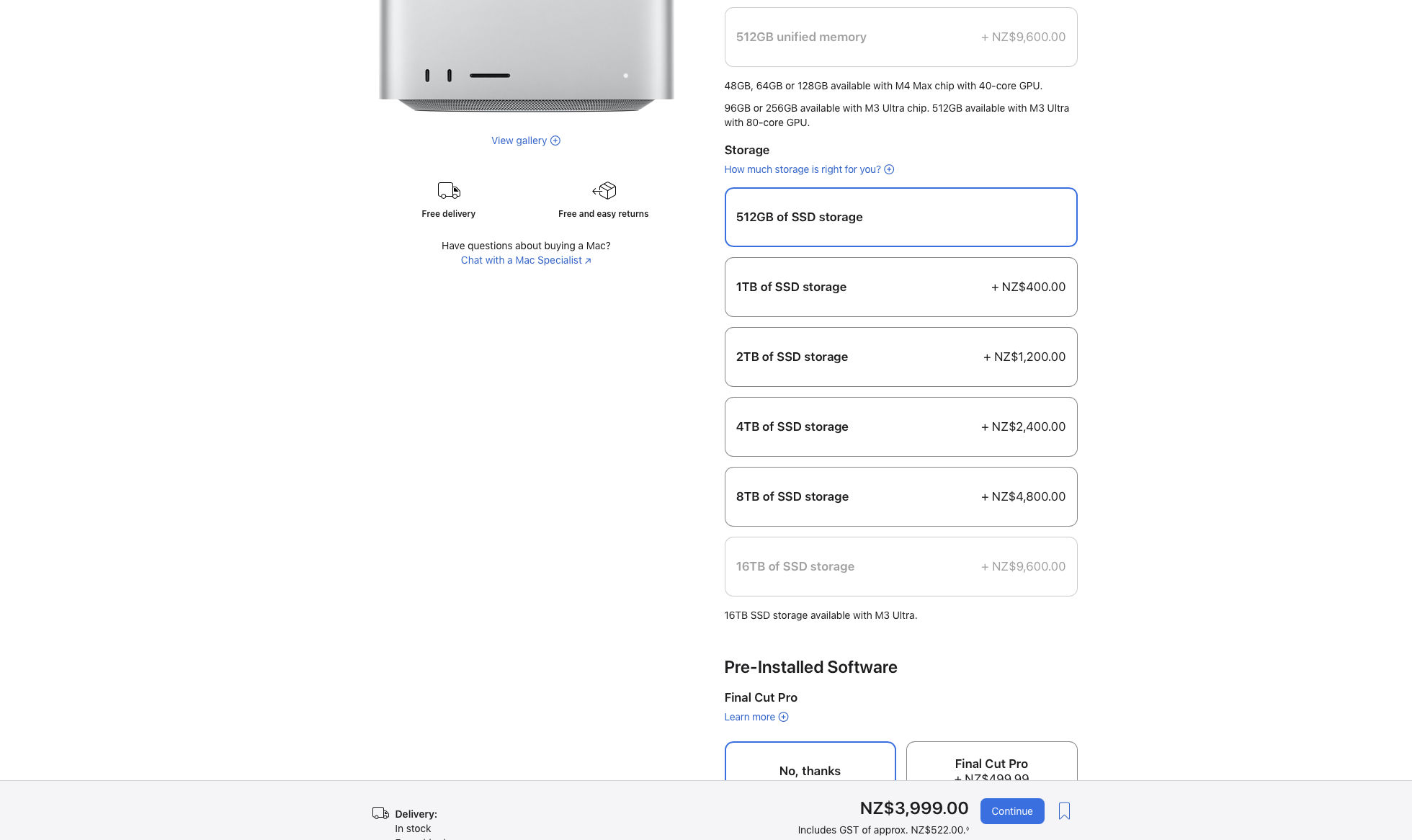Open How much storage is right link

click(x=802, y=169)
